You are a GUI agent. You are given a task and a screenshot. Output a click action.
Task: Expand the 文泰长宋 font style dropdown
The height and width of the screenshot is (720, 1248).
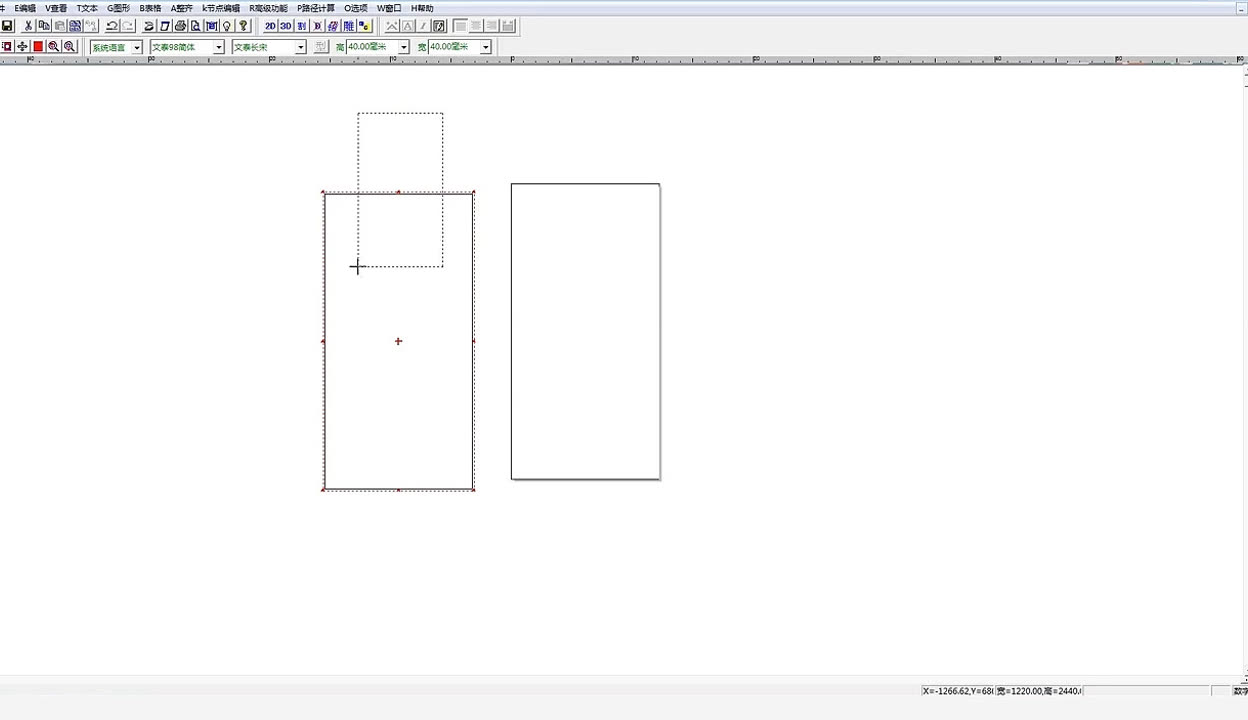[x=300, y=47]
